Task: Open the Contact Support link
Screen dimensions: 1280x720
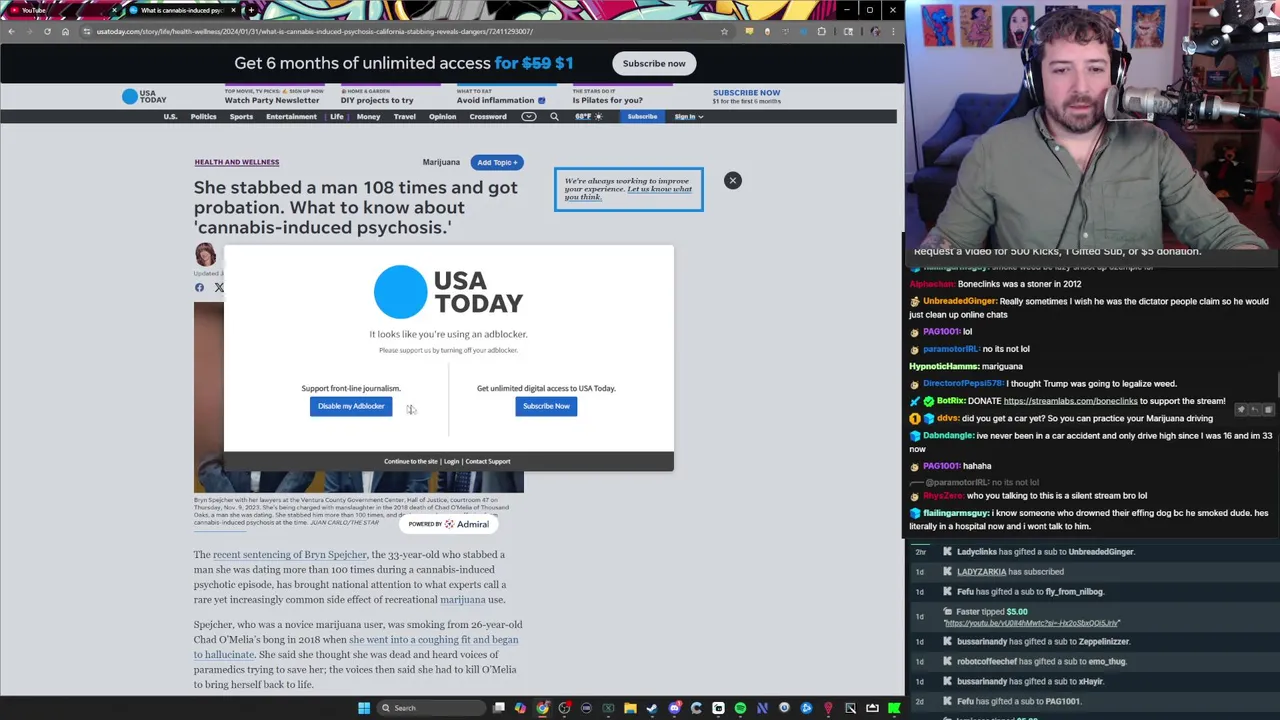Action: 488,462
